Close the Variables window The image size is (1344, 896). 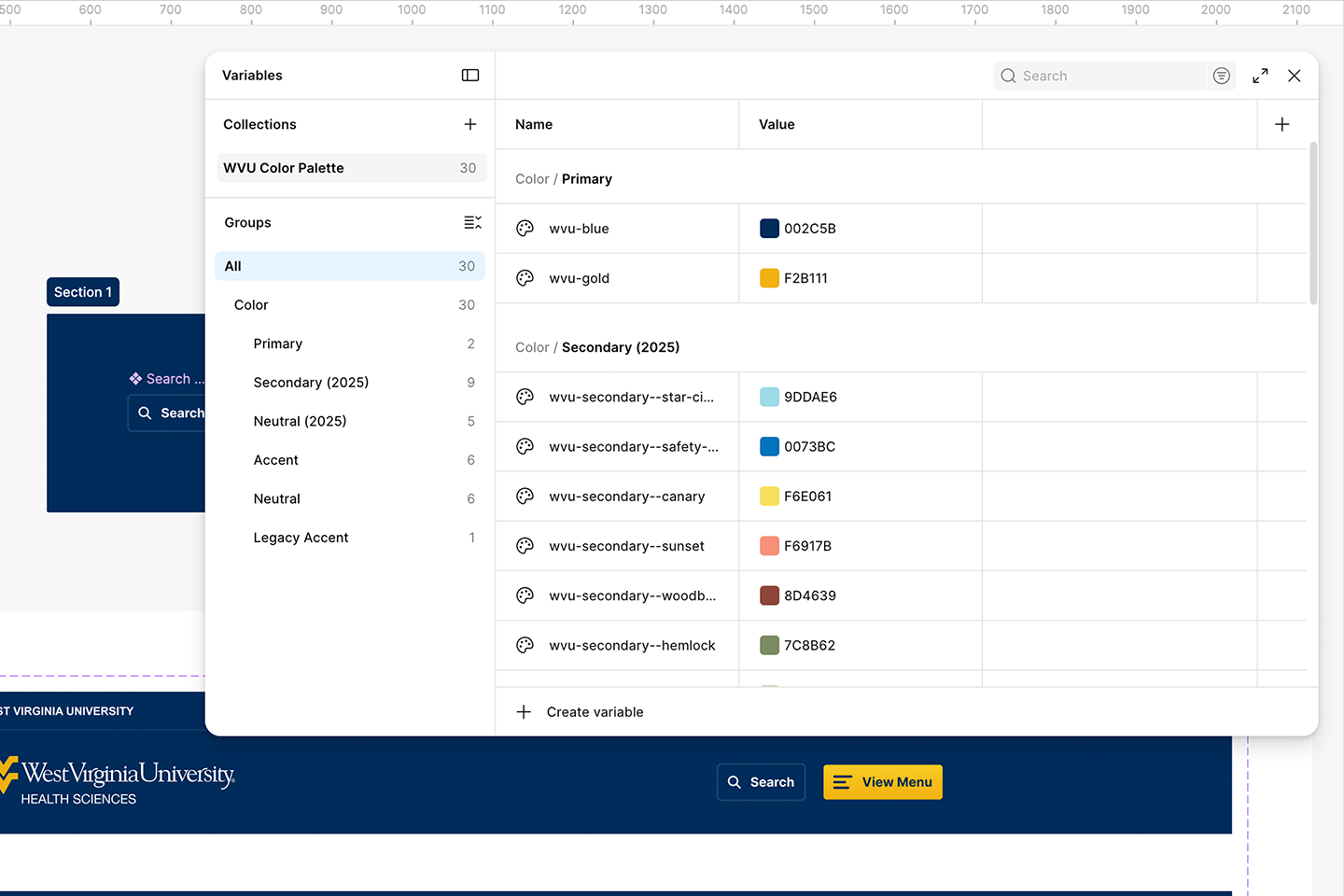point(1294,76)
